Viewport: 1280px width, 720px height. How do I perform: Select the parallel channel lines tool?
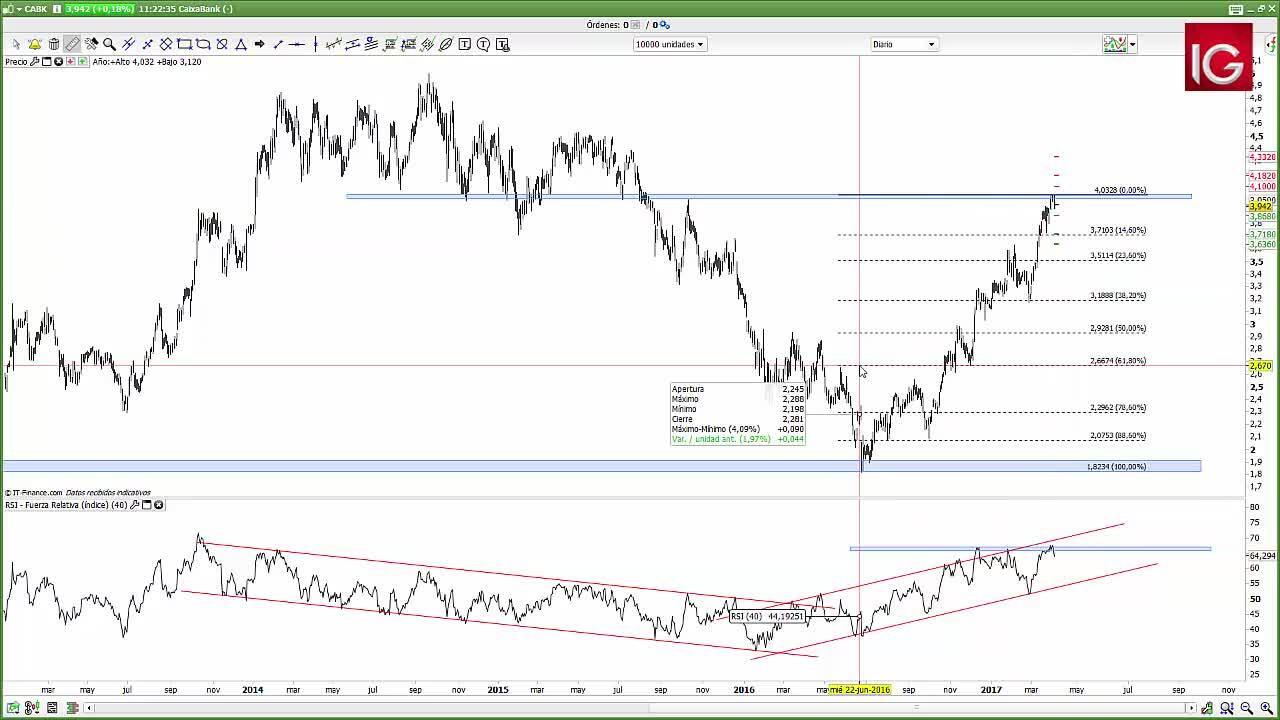[352, 44]
